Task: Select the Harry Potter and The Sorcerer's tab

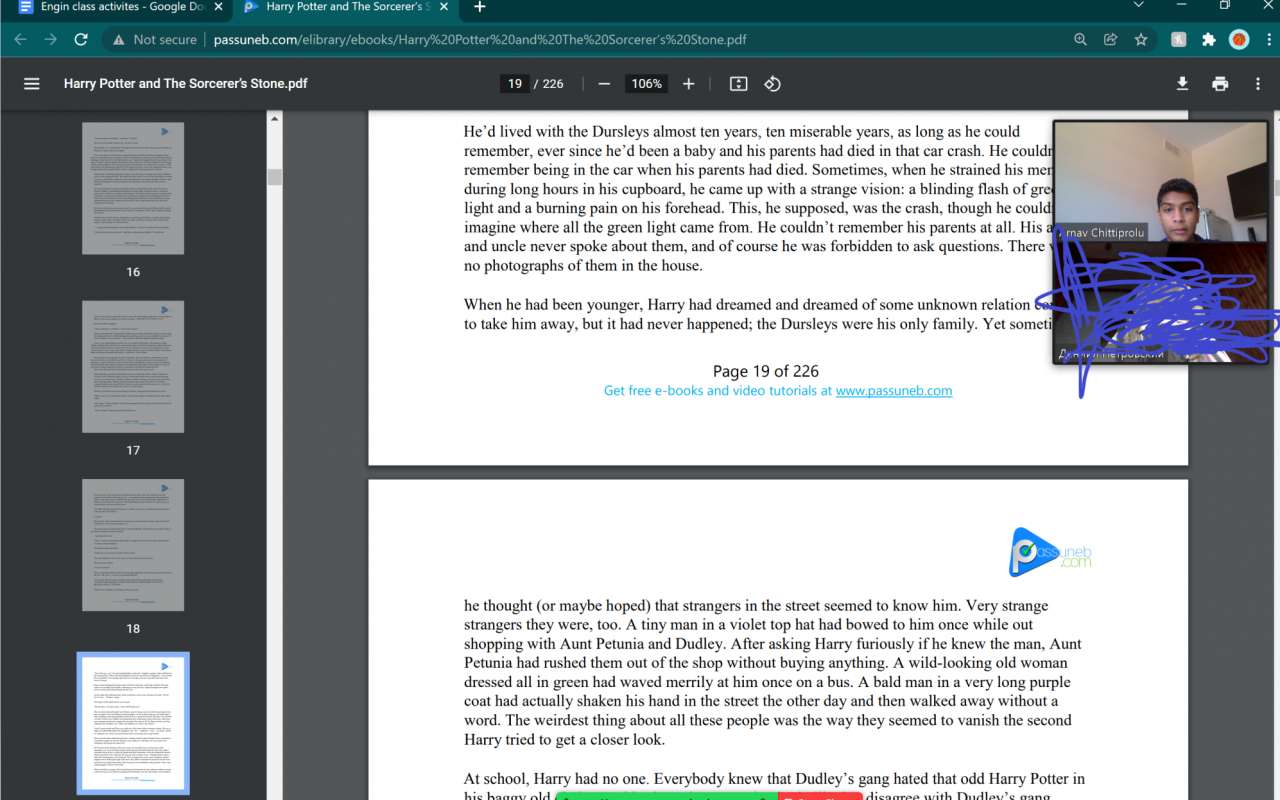Action: pyautogui.click(x=345, y=8)
